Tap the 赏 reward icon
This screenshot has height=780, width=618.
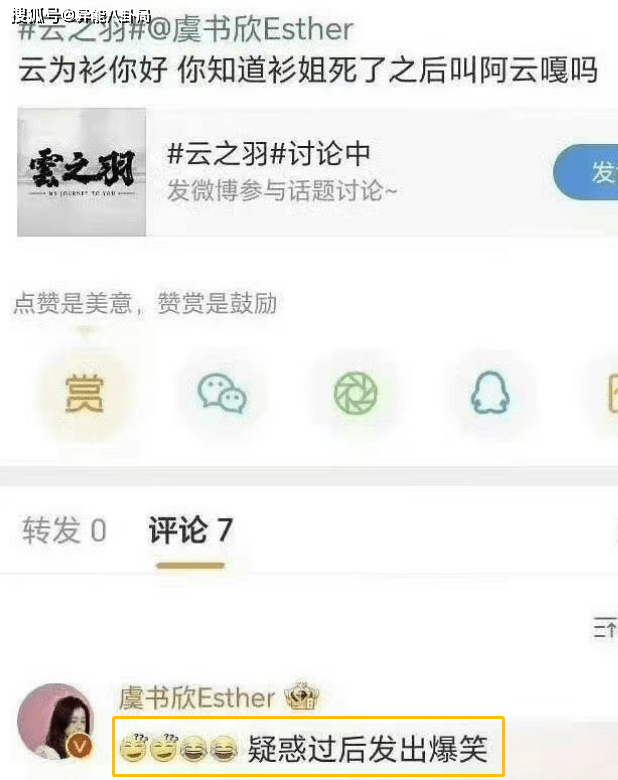(84, 393)
